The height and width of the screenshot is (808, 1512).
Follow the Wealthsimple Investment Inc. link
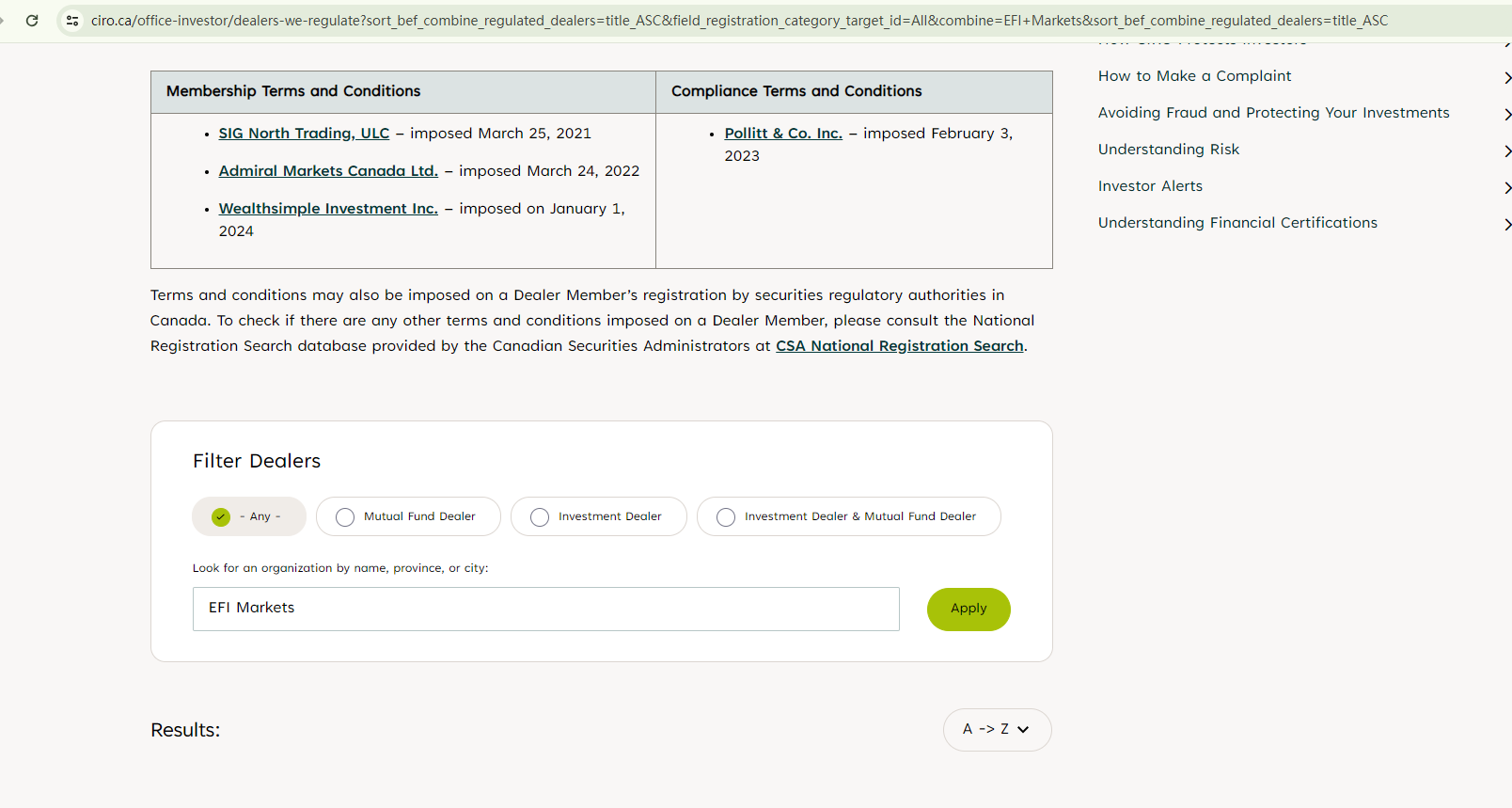point(328,209)
